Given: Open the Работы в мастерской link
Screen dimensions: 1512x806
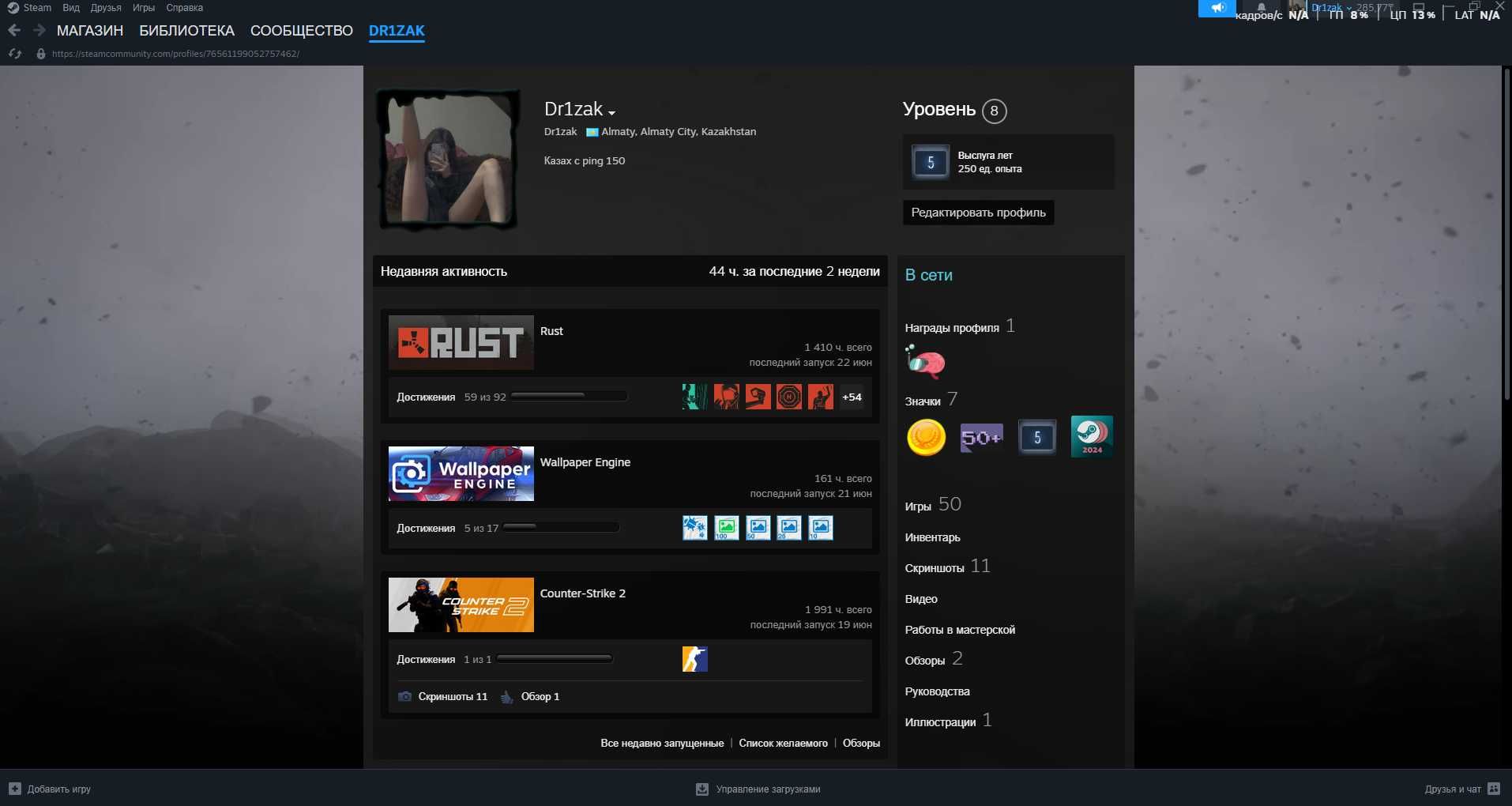Looking at the screenshot, I should tap(960, 630).
